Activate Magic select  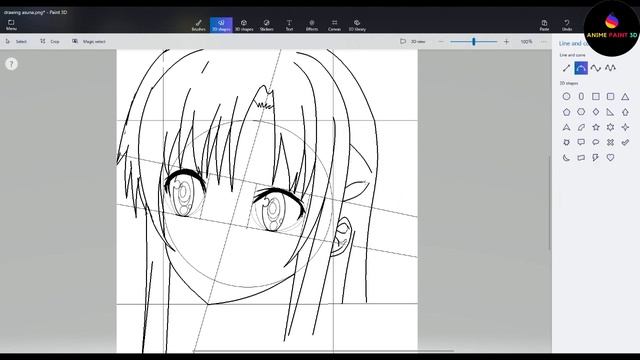(x=89, y=42)
